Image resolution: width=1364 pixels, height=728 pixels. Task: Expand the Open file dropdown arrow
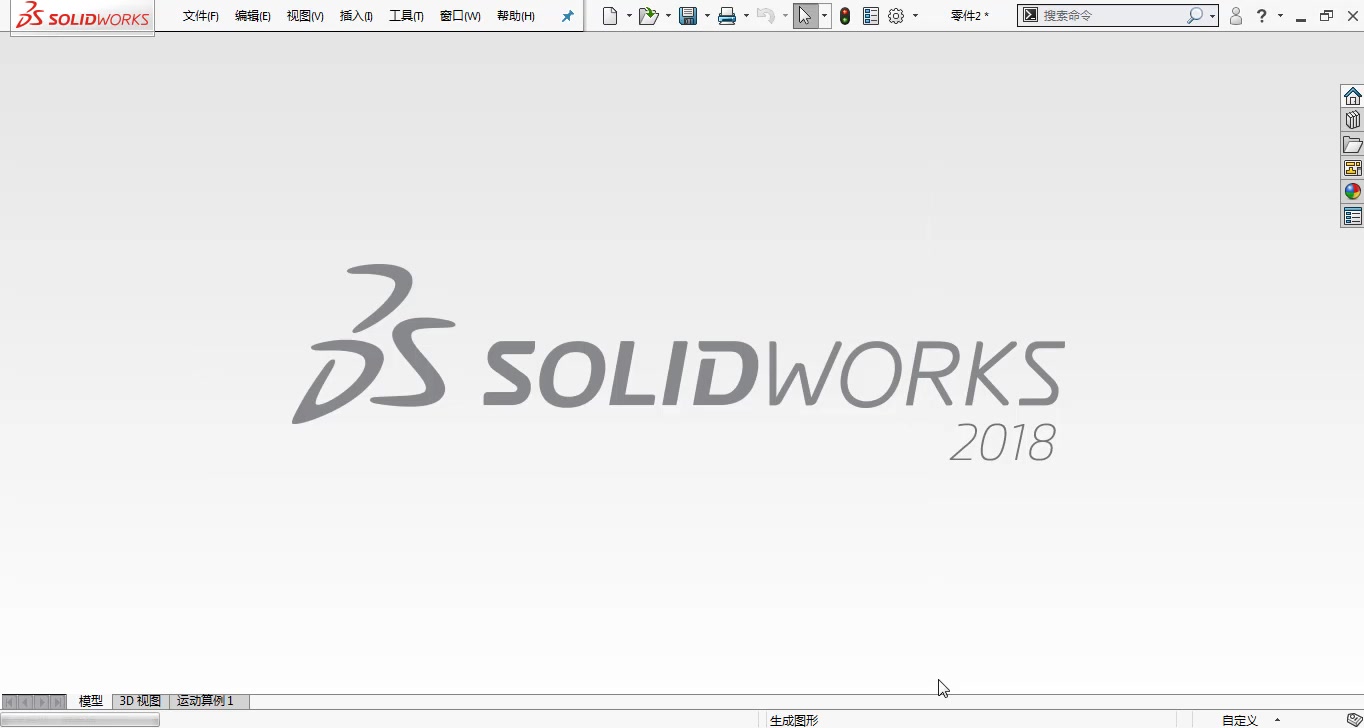pos(668,16)
